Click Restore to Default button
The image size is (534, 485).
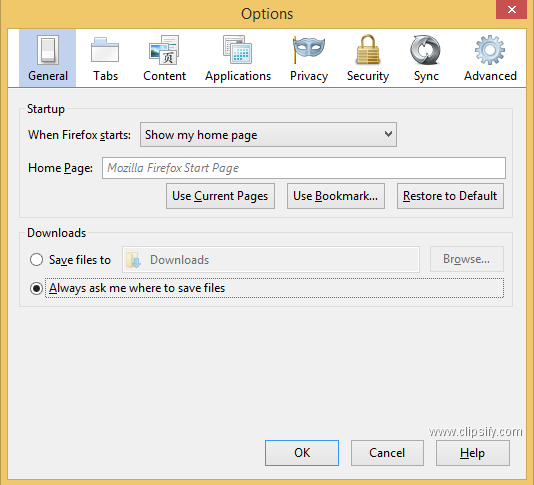(450, 196)
